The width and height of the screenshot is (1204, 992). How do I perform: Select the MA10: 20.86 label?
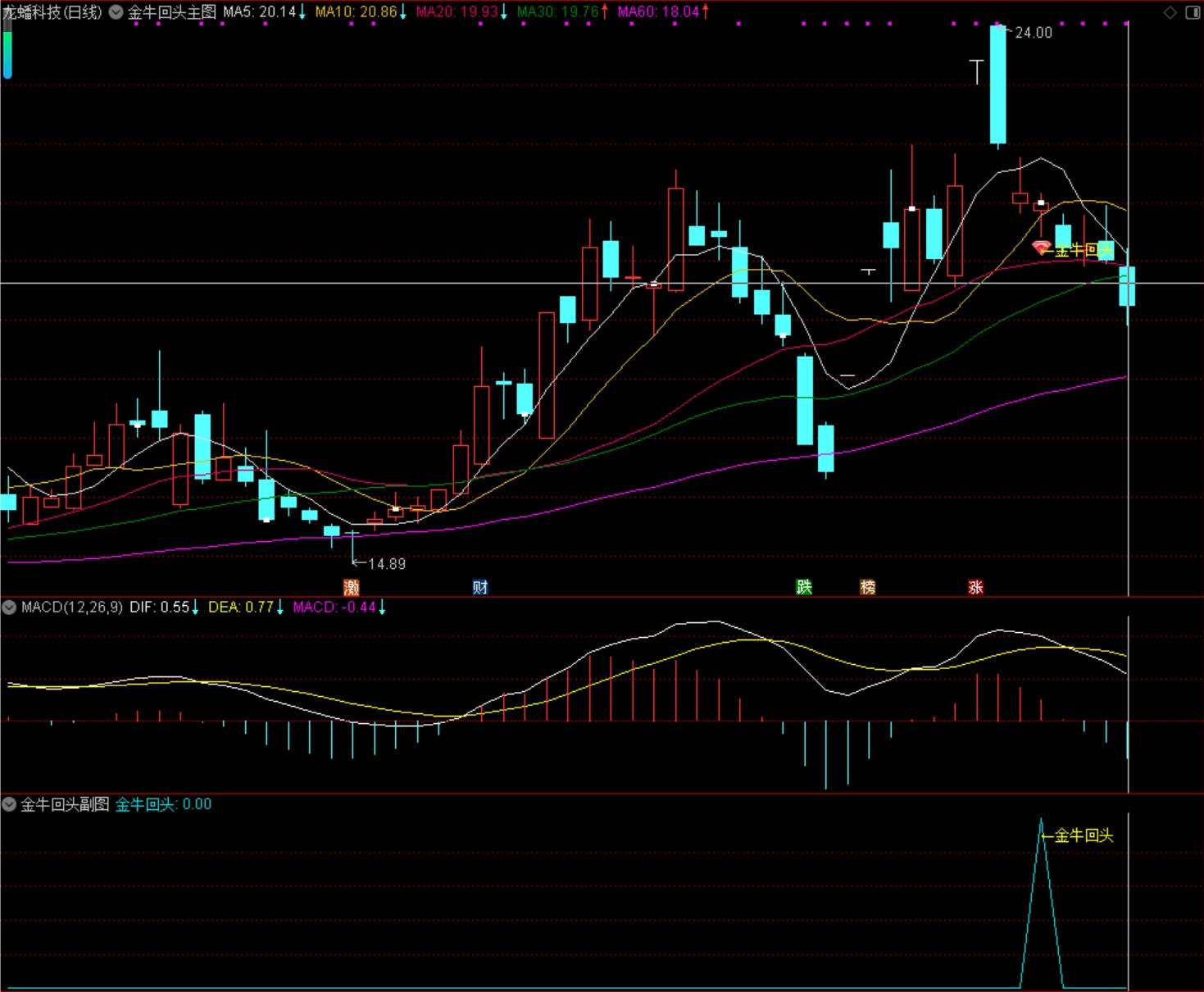pos(357,12)
